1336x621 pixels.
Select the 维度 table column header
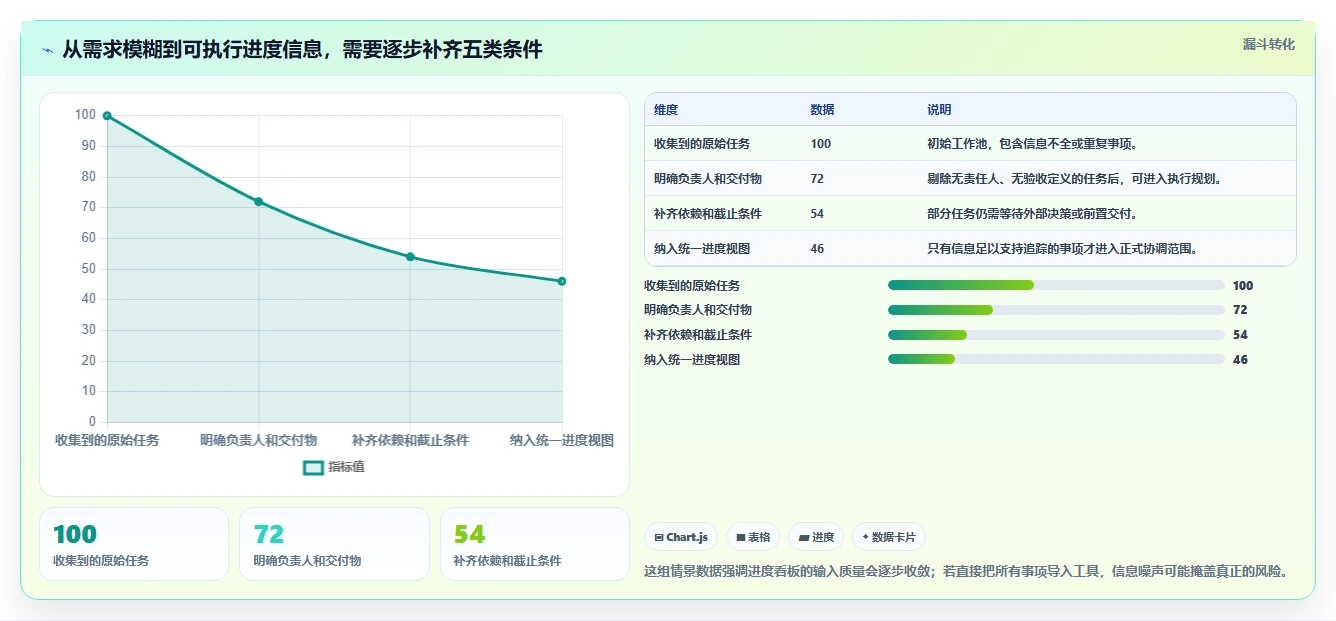point(666,110)
